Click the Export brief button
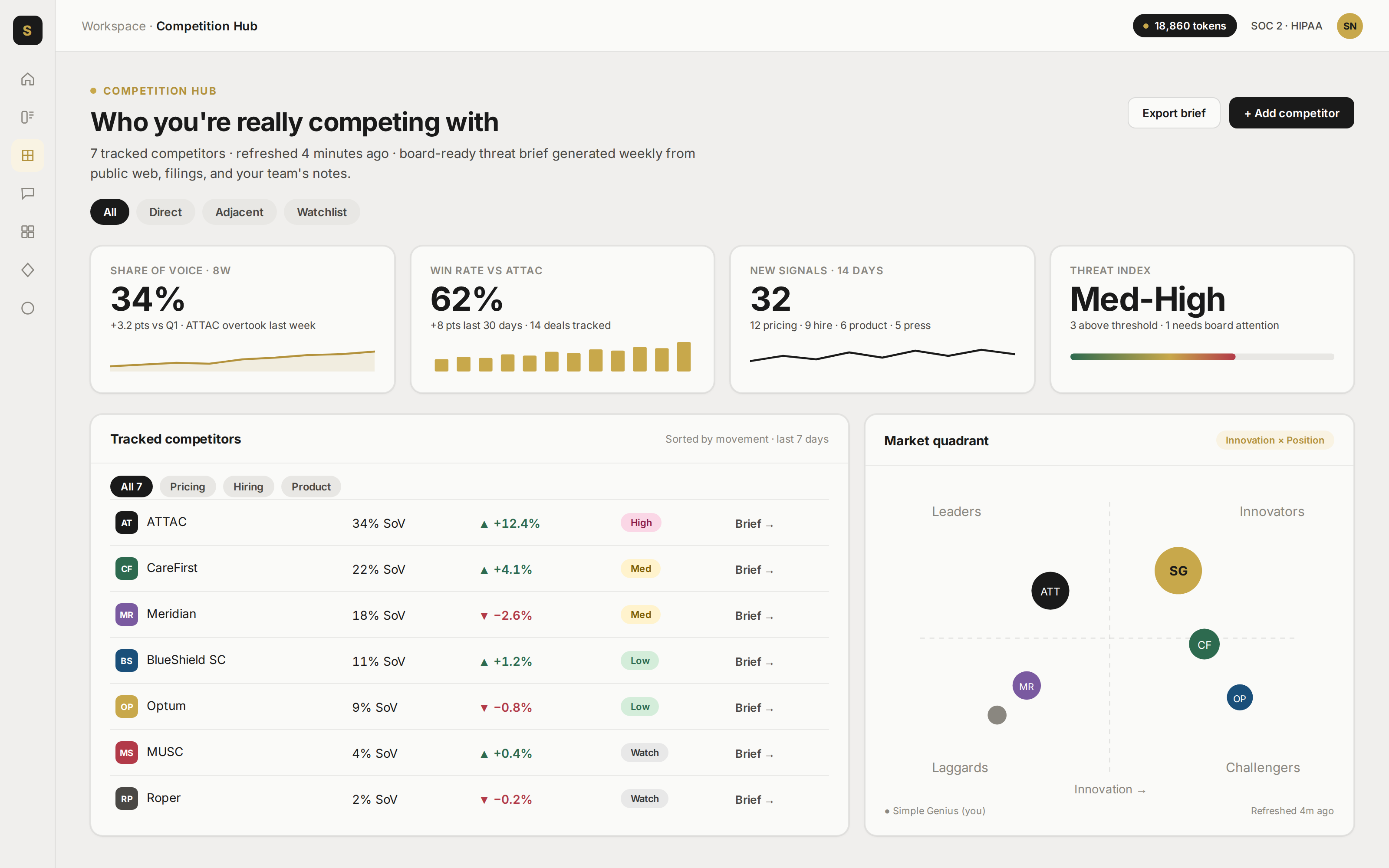 tap(1173, 113)
